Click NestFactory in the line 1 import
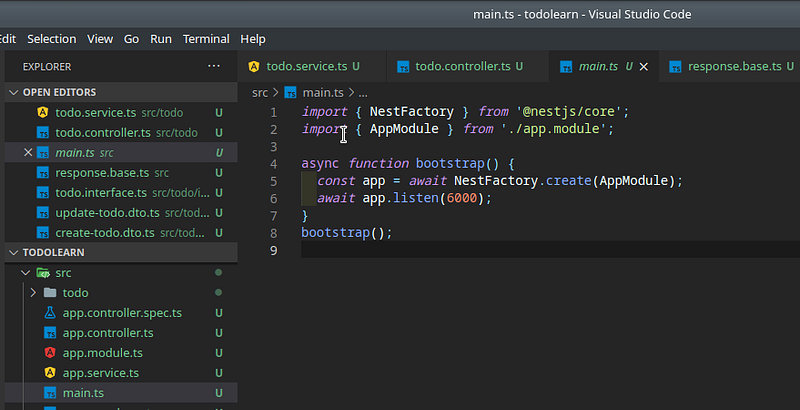The height and width of the screenshot is (410, 800). [411, 112]
